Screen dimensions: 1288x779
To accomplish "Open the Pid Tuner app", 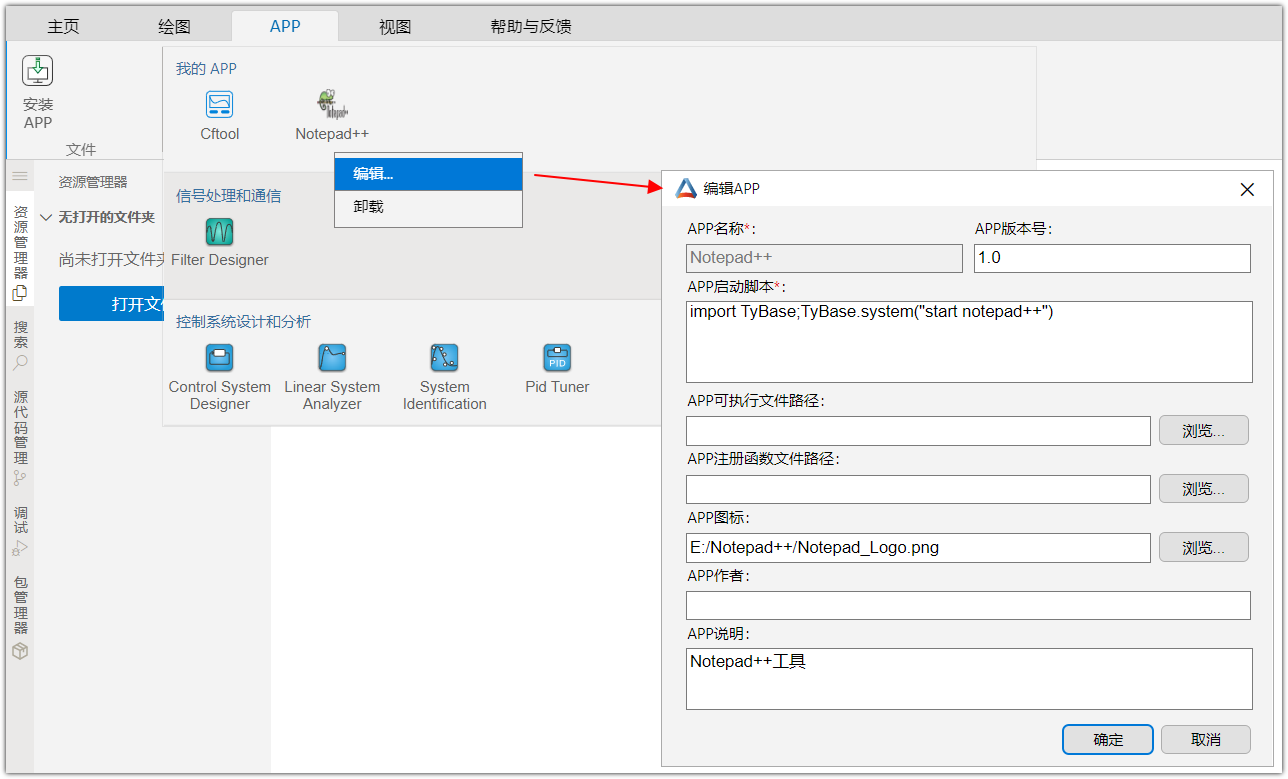I will click(557, 358).
